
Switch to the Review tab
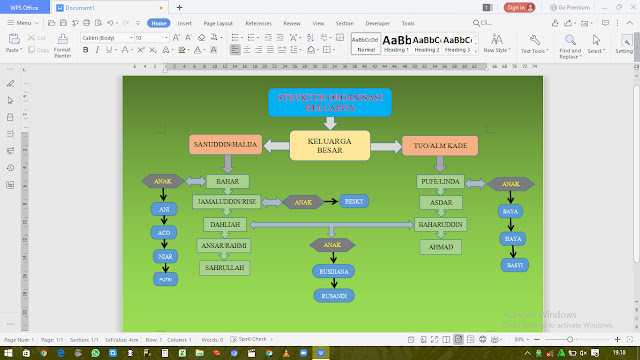(x=292, y=23)
